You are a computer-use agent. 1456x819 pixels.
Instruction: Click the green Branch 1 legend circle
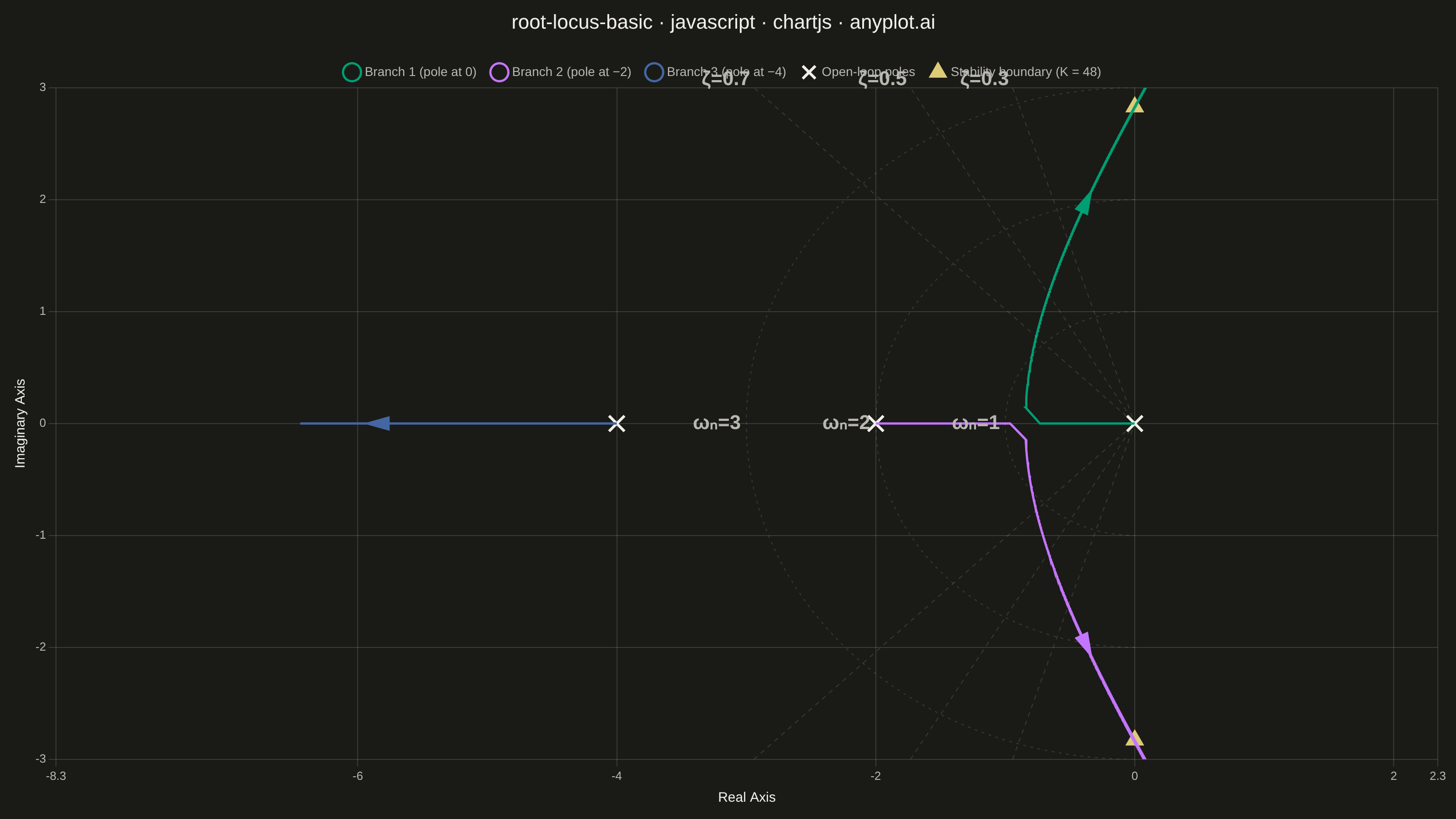click(352, 72)
